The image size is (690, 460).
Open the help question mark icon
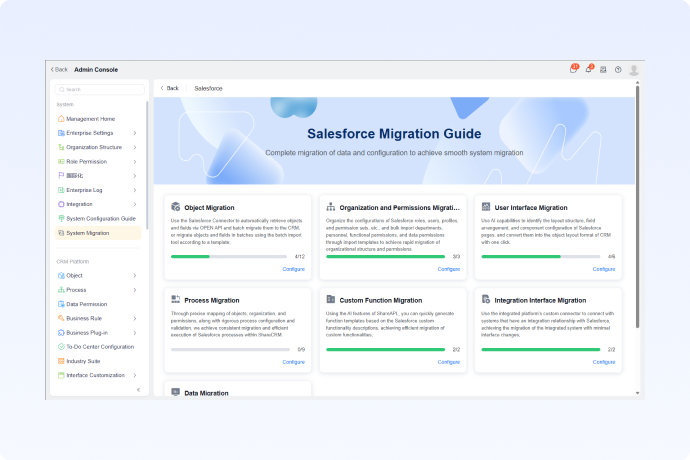pyautogui.click(x=618, y=70)
